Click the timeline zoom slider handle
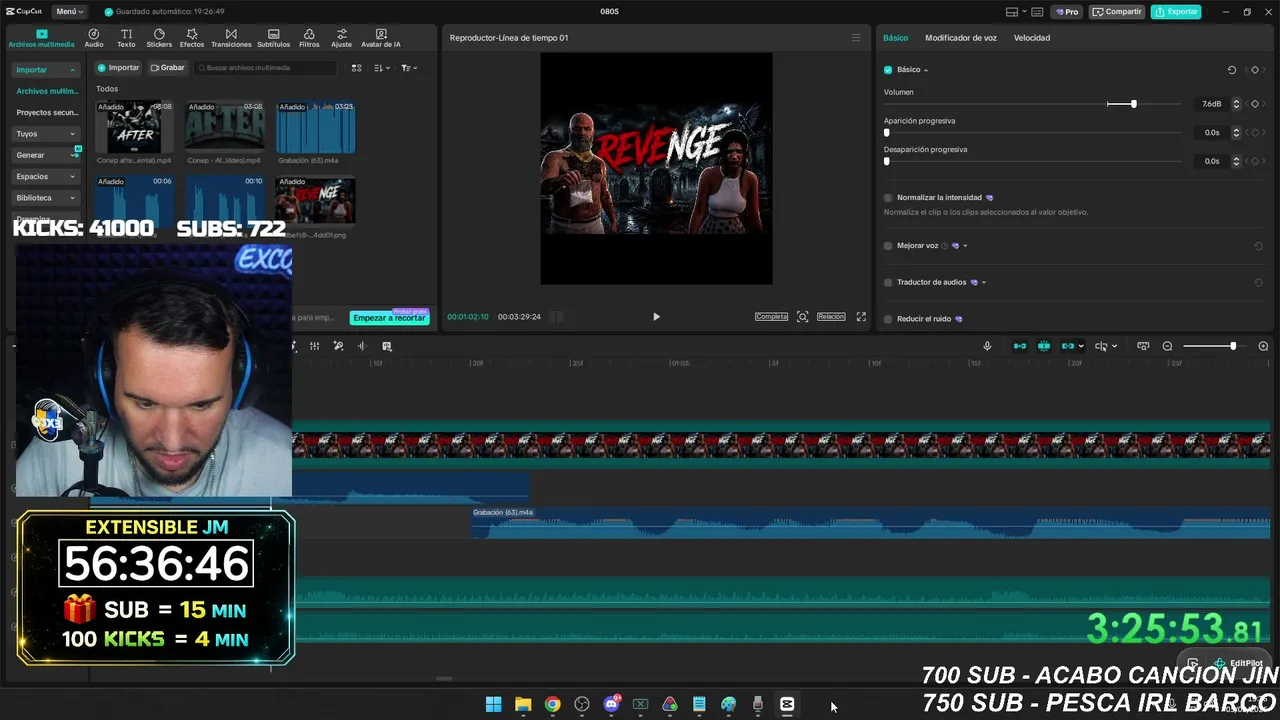This screenshot has width=1280, height=720. point(1233,346)
